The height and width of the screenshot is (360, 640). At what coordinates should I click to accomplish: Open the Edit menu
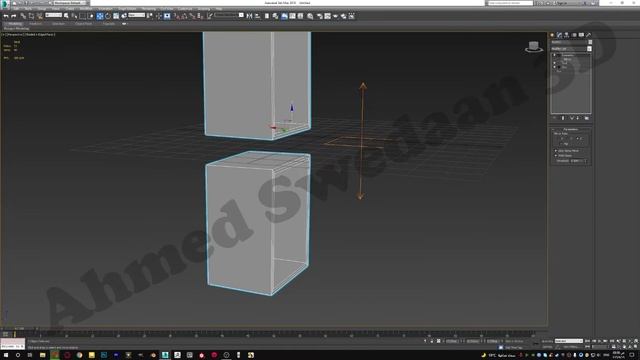tap(16, 9)
